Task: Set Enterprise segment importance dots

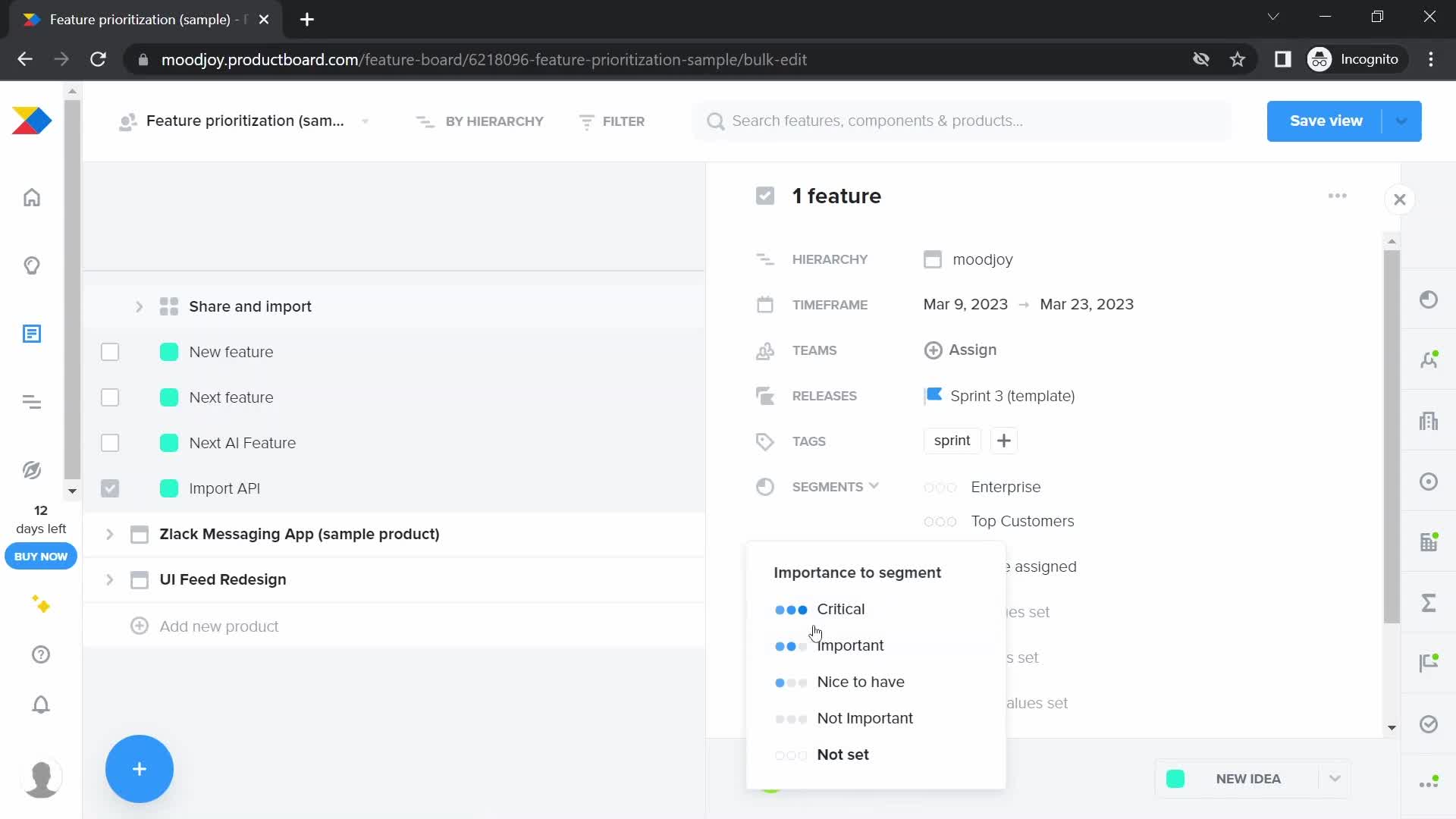Action: coord(940,488)
